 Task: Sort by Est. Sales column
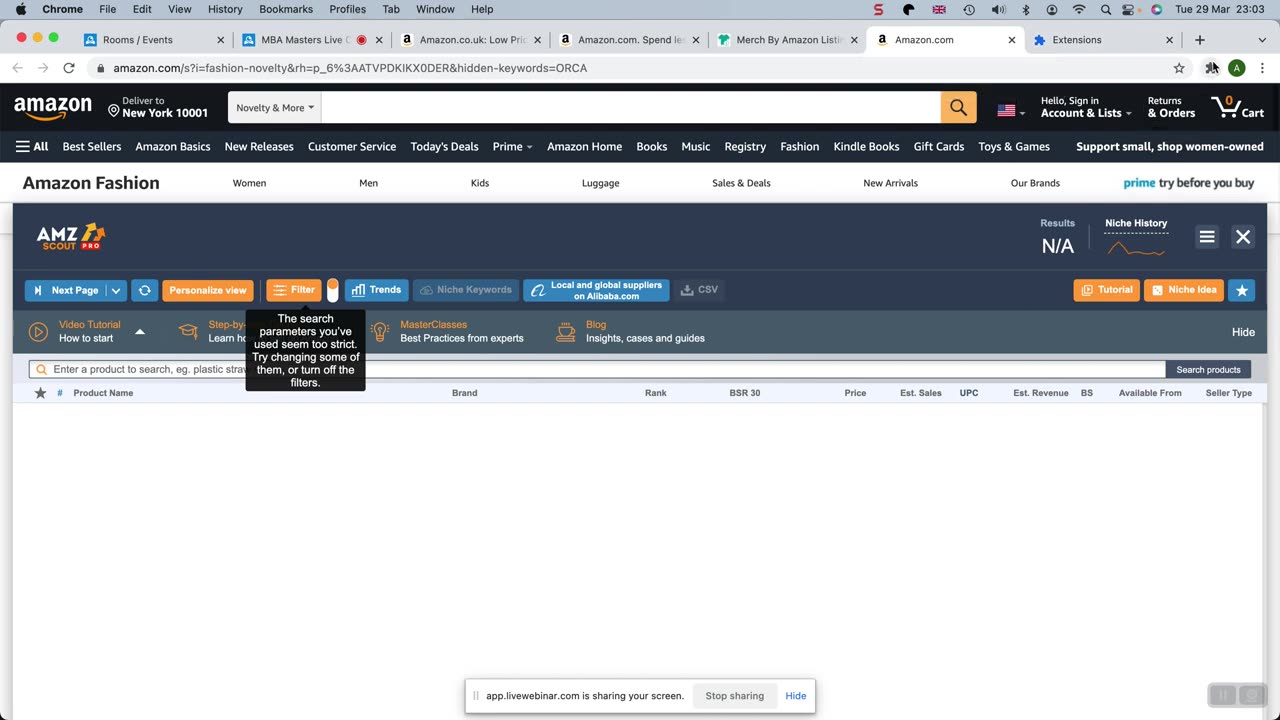920,393
